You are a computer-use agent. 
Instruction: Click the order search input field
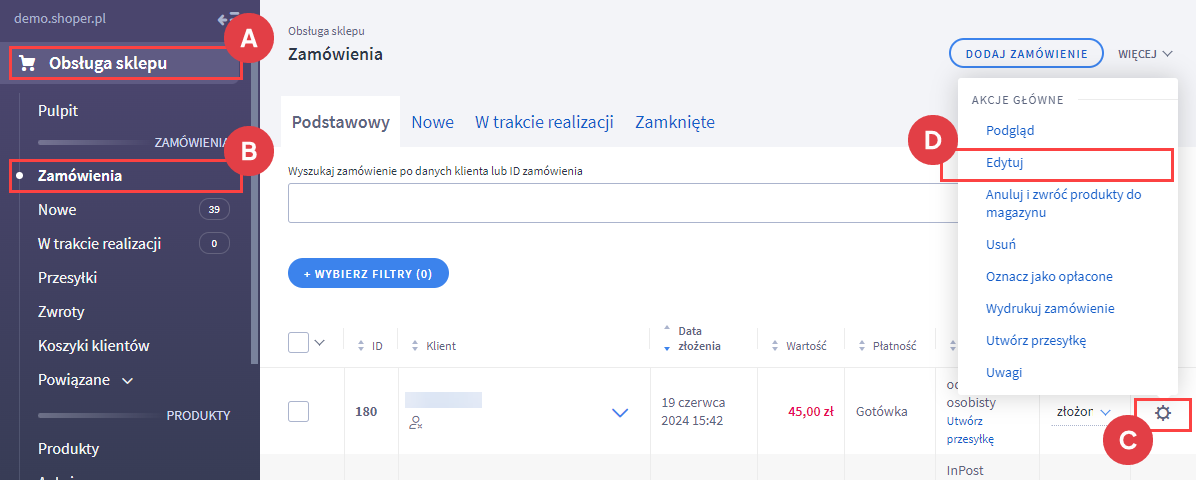620,203
